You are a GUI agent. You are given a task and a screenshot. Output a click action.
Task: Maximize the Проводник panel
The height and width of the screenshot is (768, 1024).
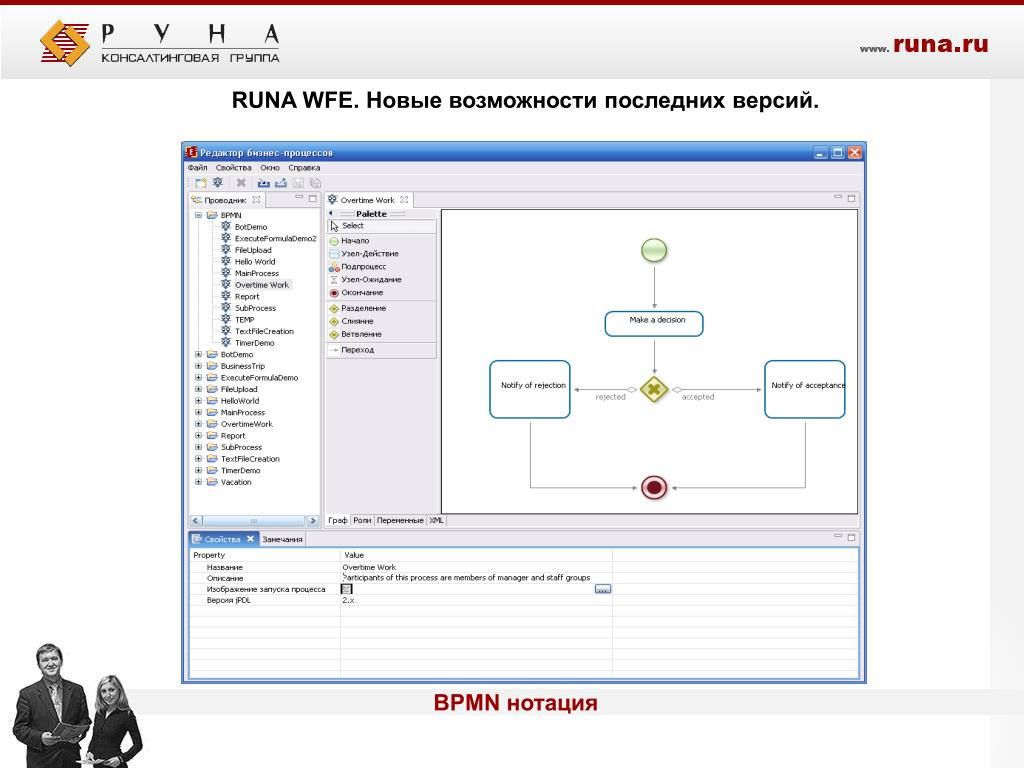[313, 198]
